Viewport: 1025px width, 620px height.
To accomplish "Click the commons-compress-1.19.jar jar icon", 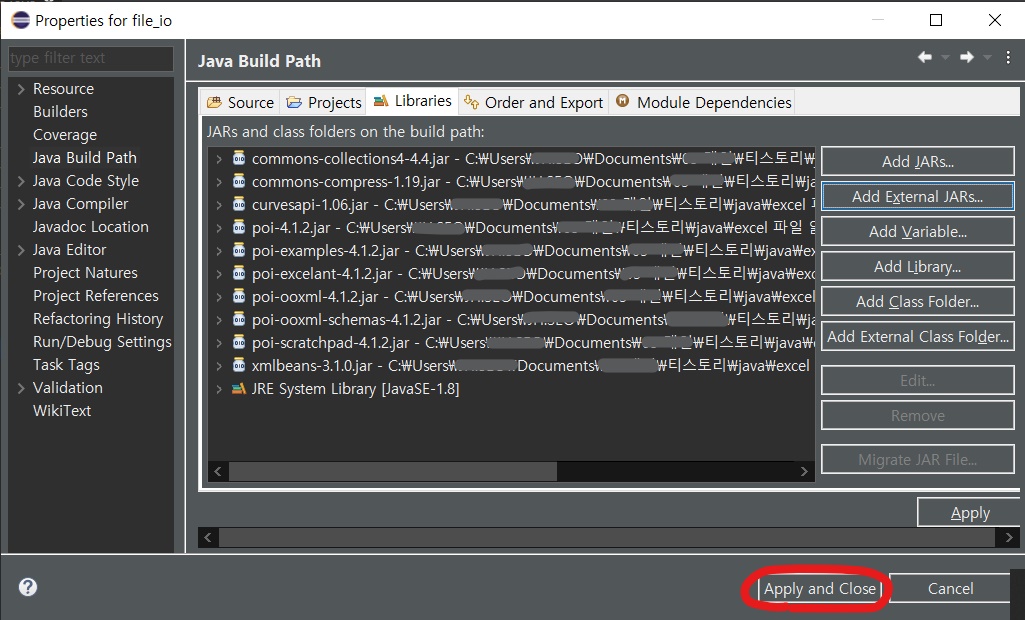I will [239, 181].
